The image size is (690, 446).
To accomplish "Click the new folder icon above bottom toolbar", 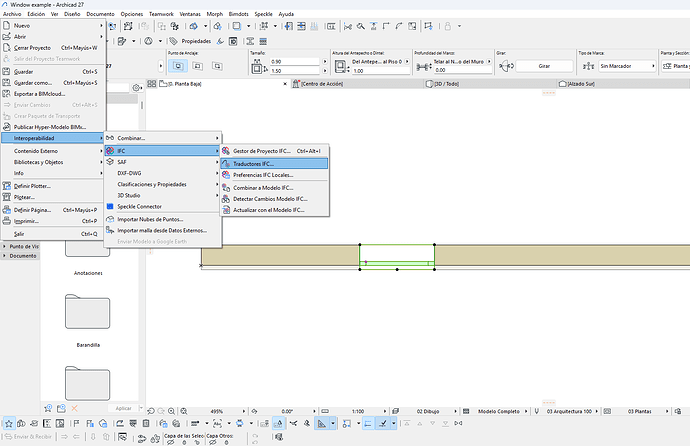I will click(61, 408).
